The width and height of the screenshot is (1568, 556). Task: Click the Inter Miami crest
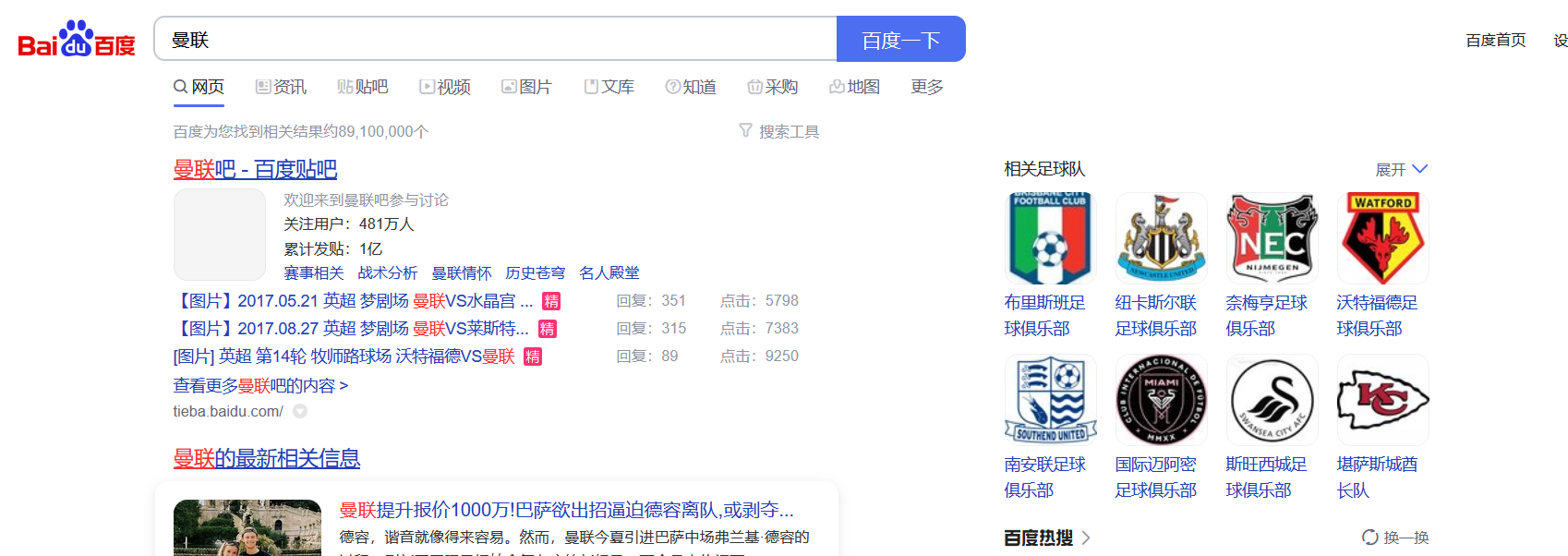click(1162, 400)
